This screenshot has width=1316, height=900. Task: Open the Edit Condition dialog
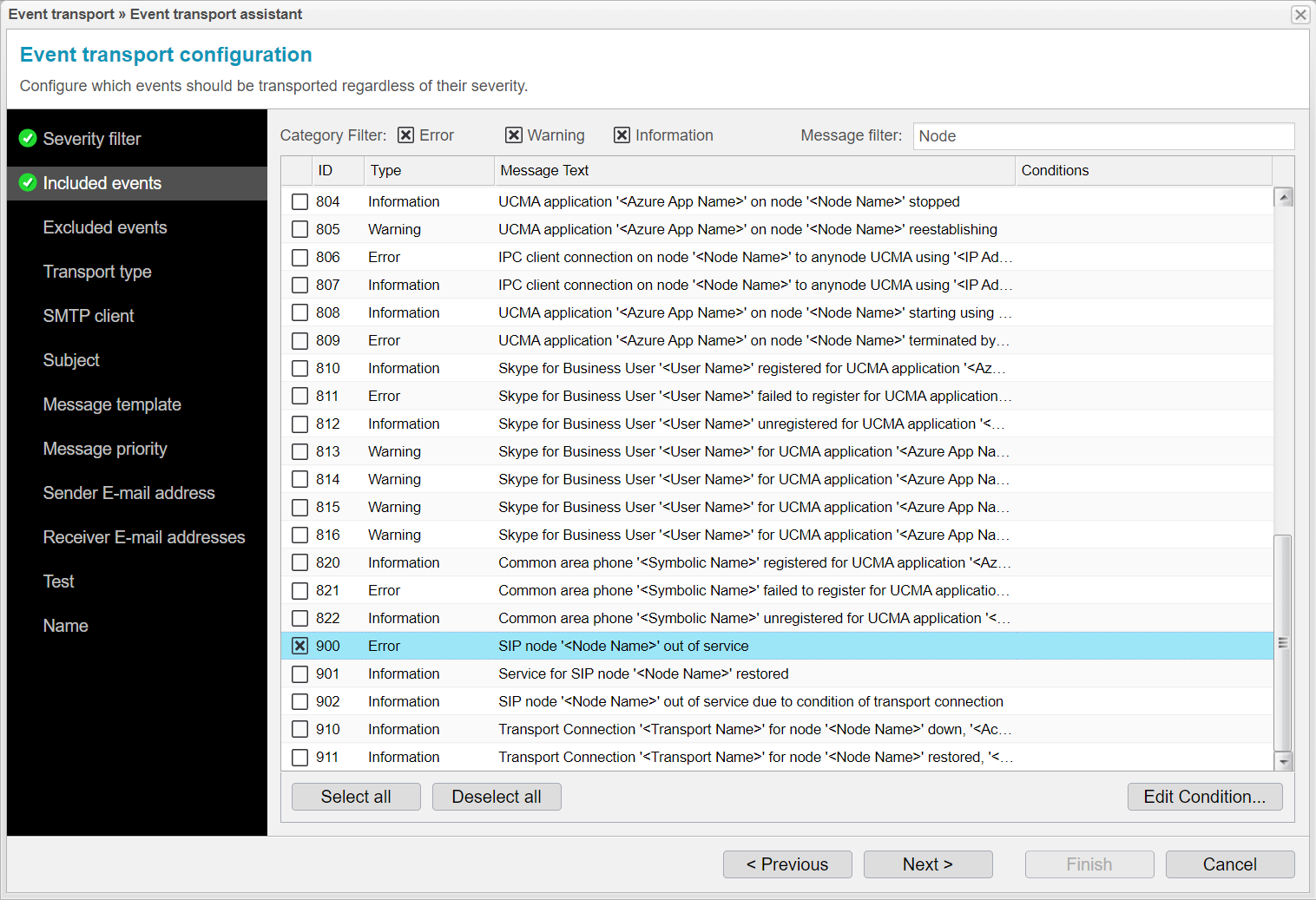pyautogui.click(x=1205, y=796)
